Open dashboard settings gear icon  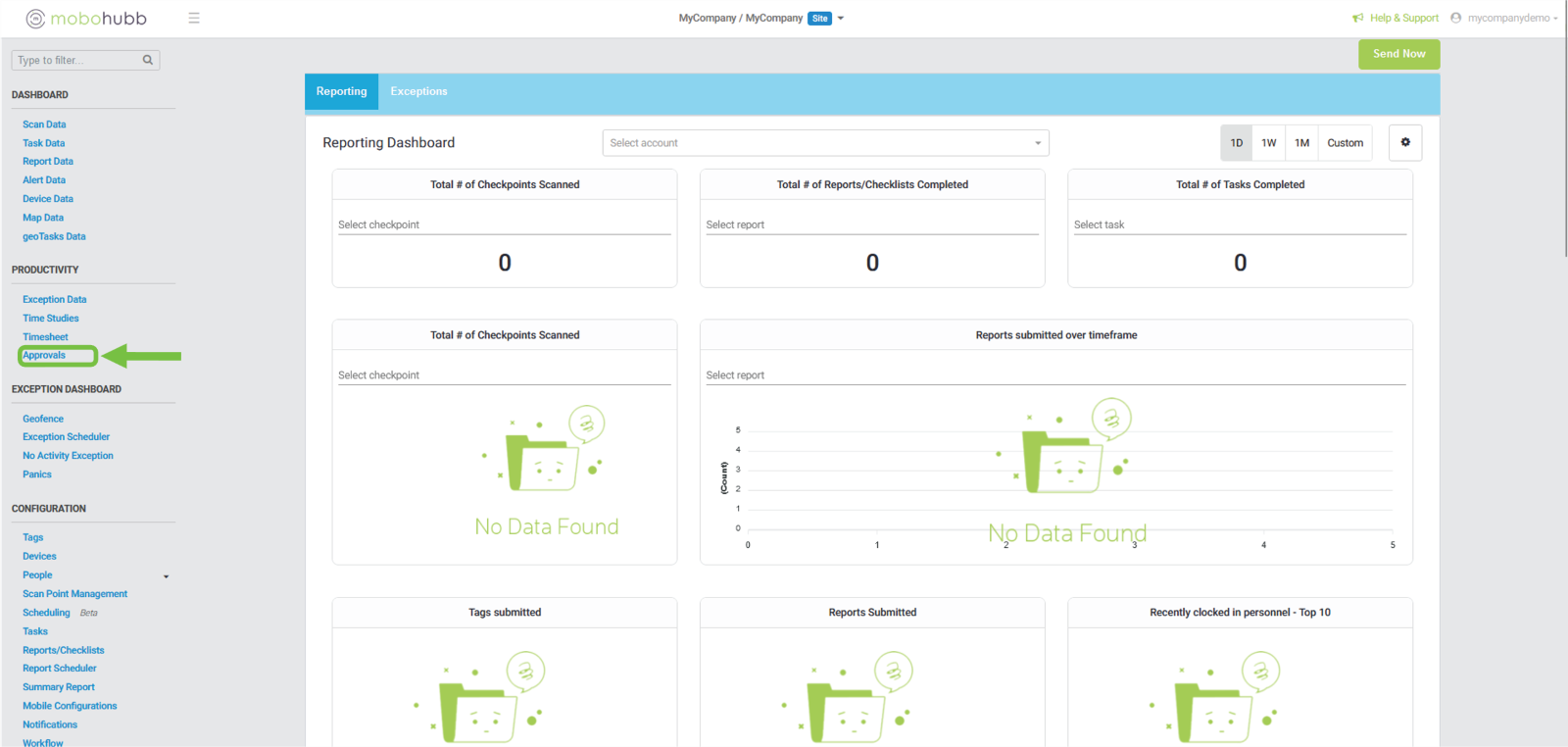(1405, 142)
